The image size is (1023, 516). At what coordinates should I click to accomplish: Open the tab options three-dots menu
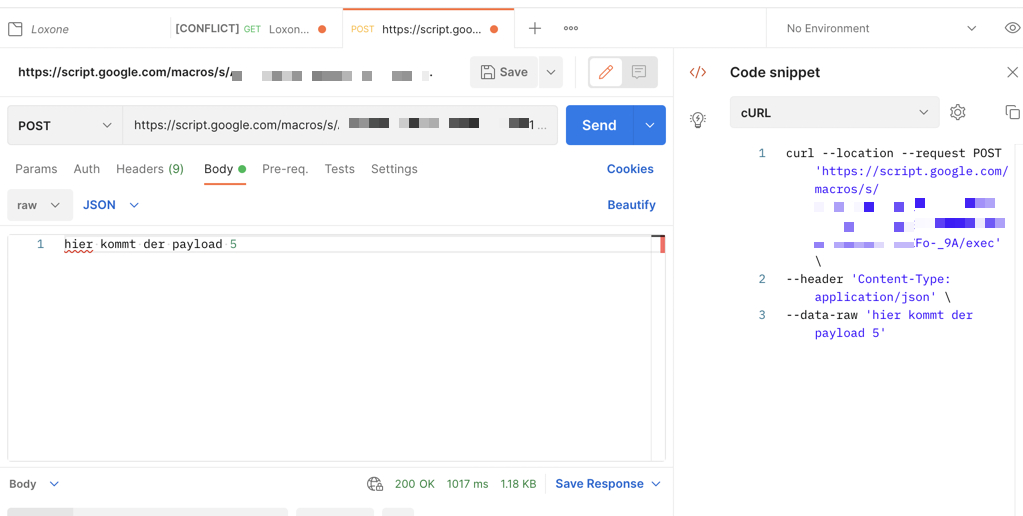point(571,28)
